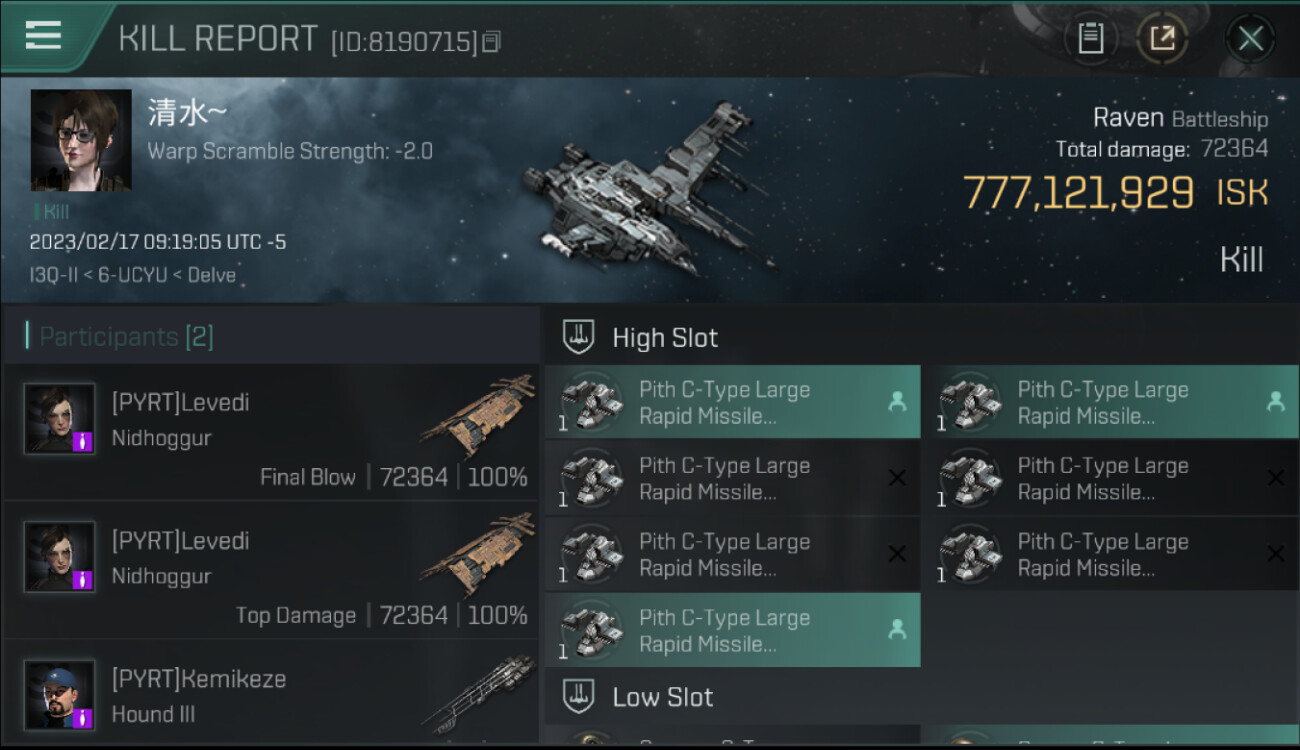Select Levedi's portrait in the Final Blow row
Image resolution: width=1300 pixels, height=750 pixels.
point(60,419)
